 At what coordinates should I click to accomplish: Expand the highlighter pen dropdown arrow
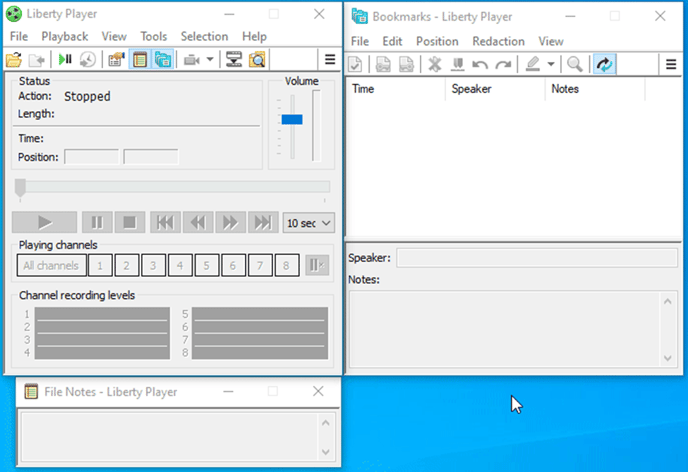coord(551,64)
